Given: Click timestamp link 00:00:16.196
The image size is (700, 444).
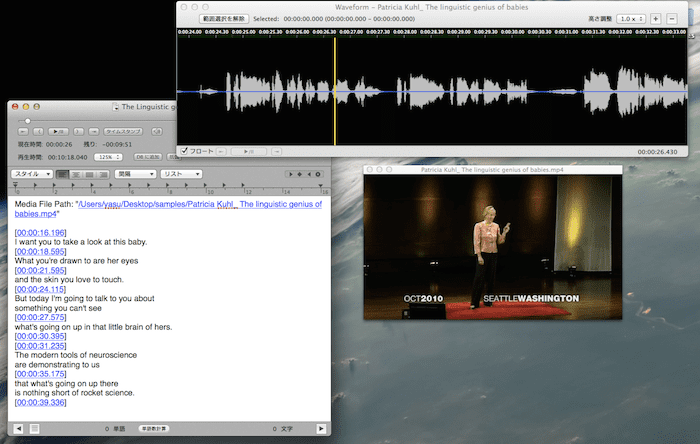Looking at the screenshot, I should coord(41,233).
